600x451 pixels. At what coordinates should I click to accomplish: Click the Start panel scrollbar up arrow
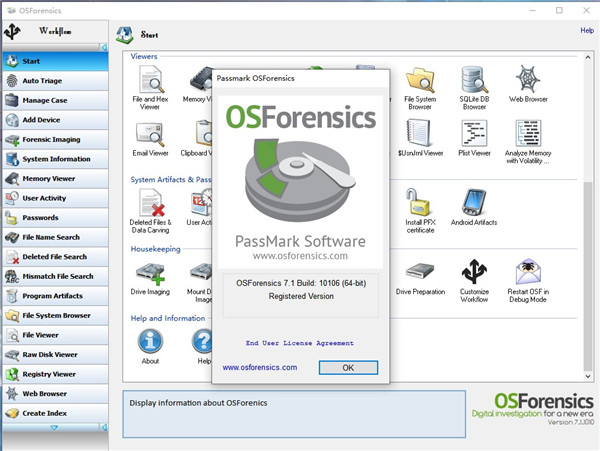pos(588,57)
